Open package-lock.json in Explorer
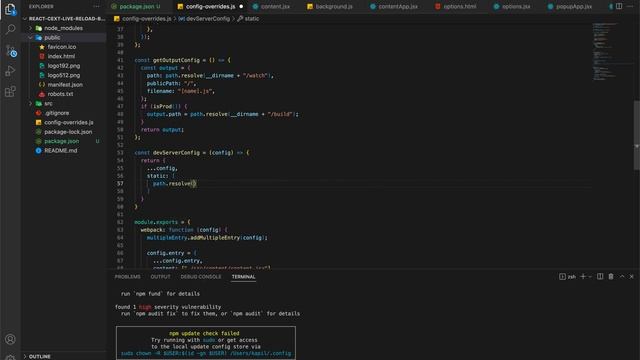The height and width of the screenshot is (360, 640). pos(68,132)
